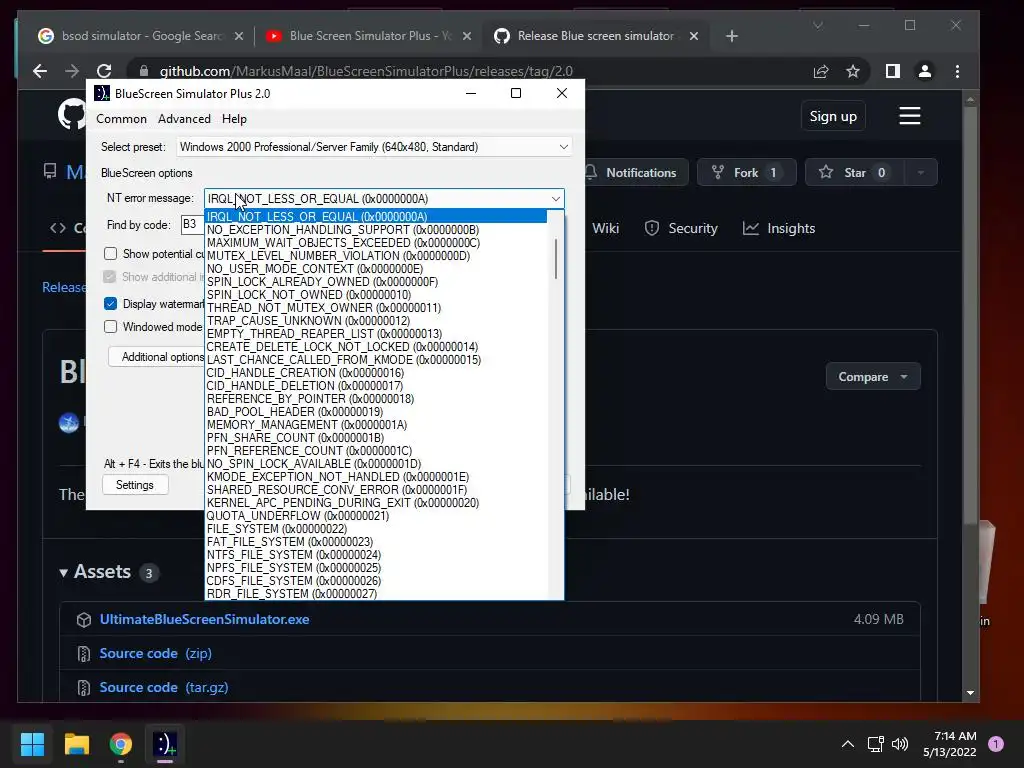Open the Select preset dropdown

374,147
